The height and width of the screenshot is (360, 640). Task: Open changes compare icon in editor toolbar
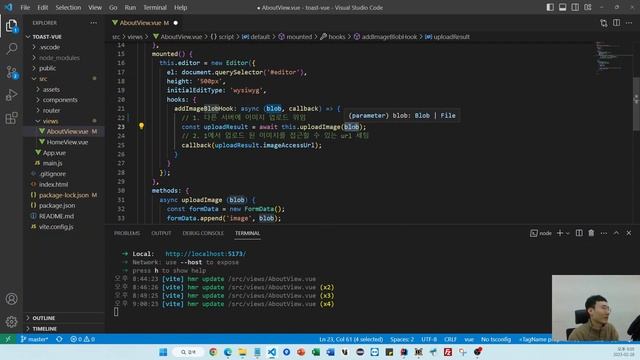pos(604,23)
